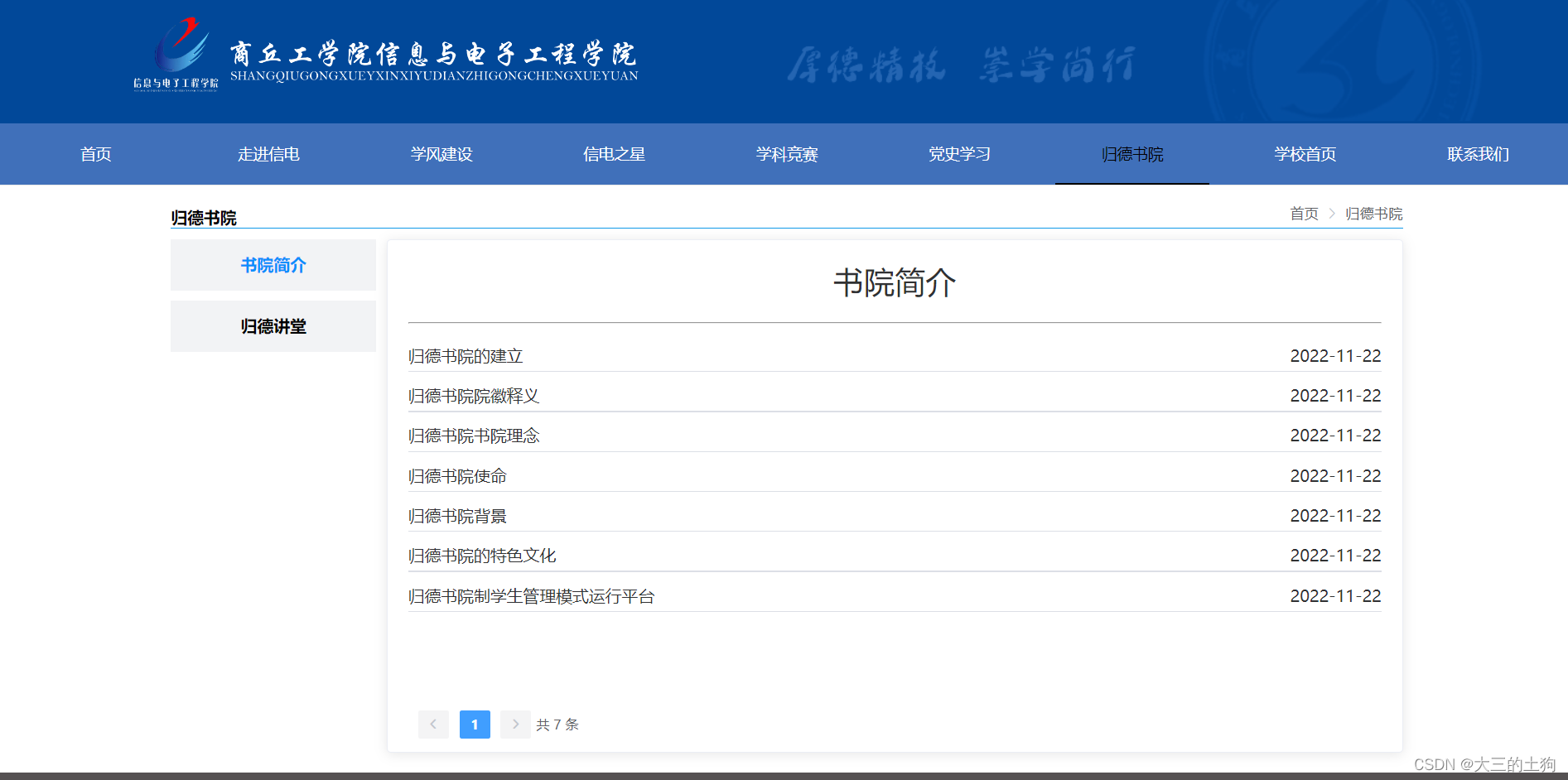Open the 学校首页 link in navigation

(1305, 154)
